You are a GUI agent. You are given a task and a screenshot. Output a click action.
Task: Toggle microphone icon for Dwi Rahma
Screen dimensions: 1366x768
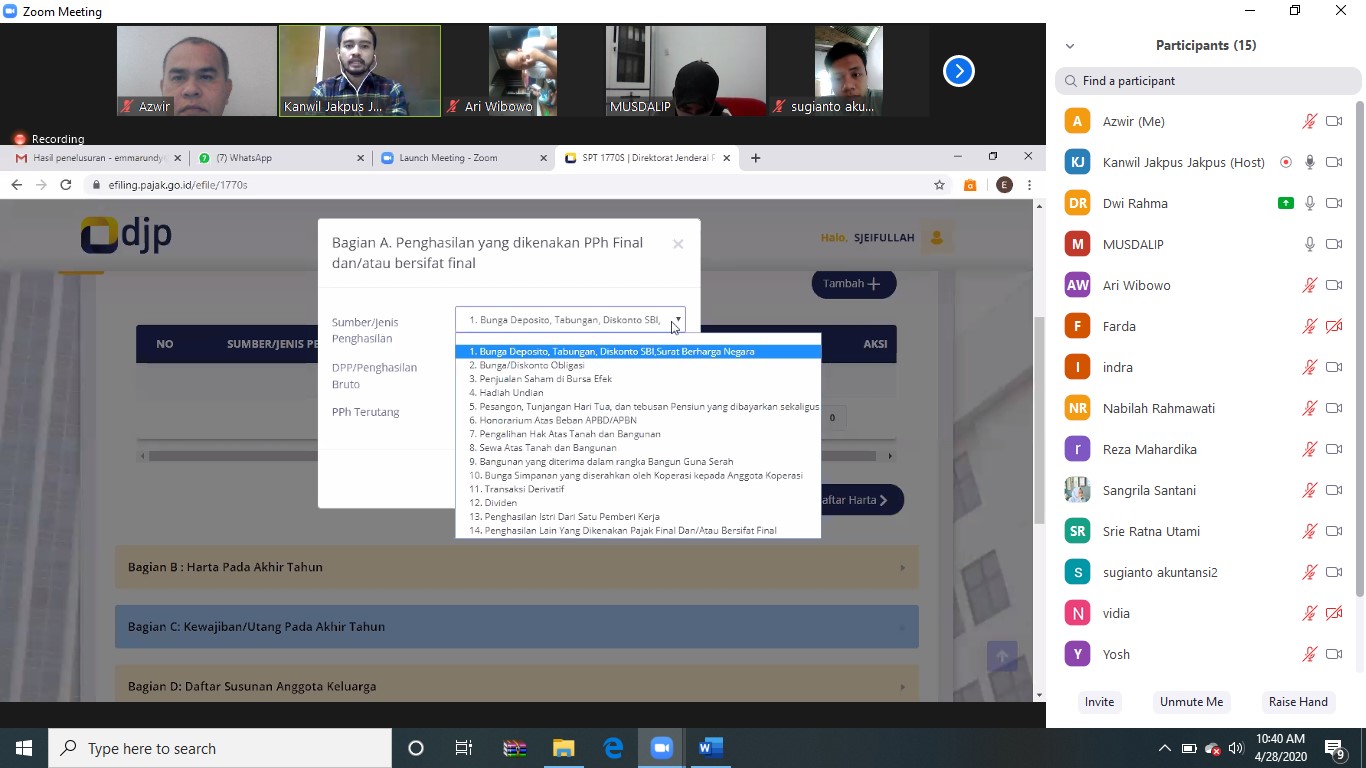[x=1309, y=204]
